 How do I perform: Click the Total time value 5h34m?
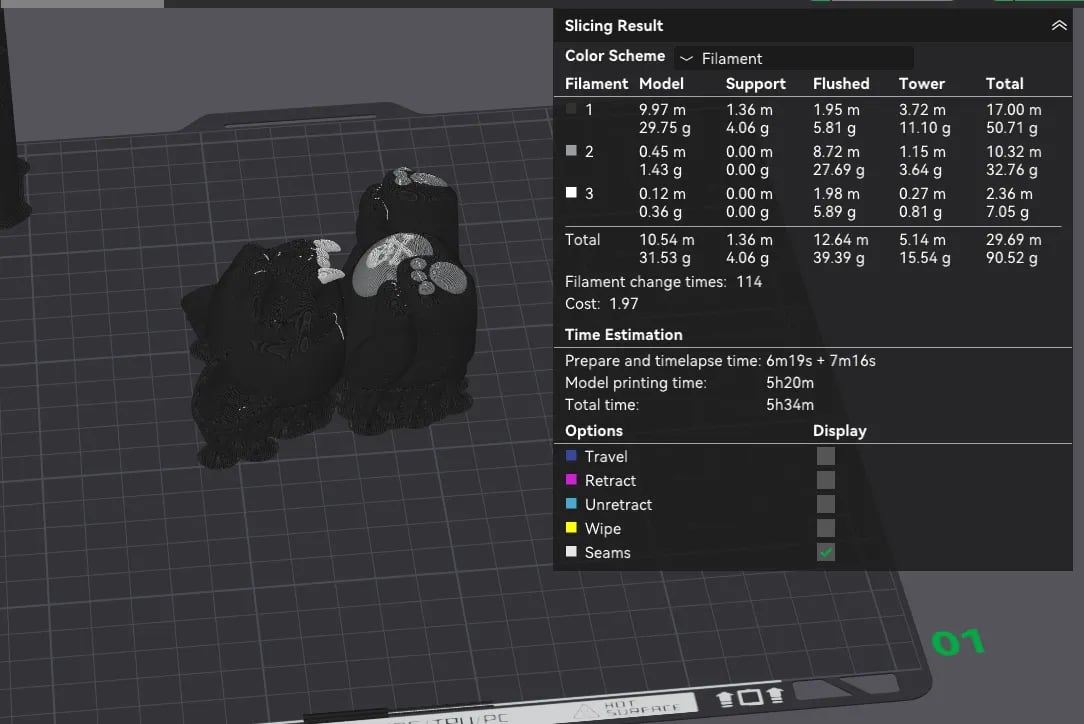point(789,405)
